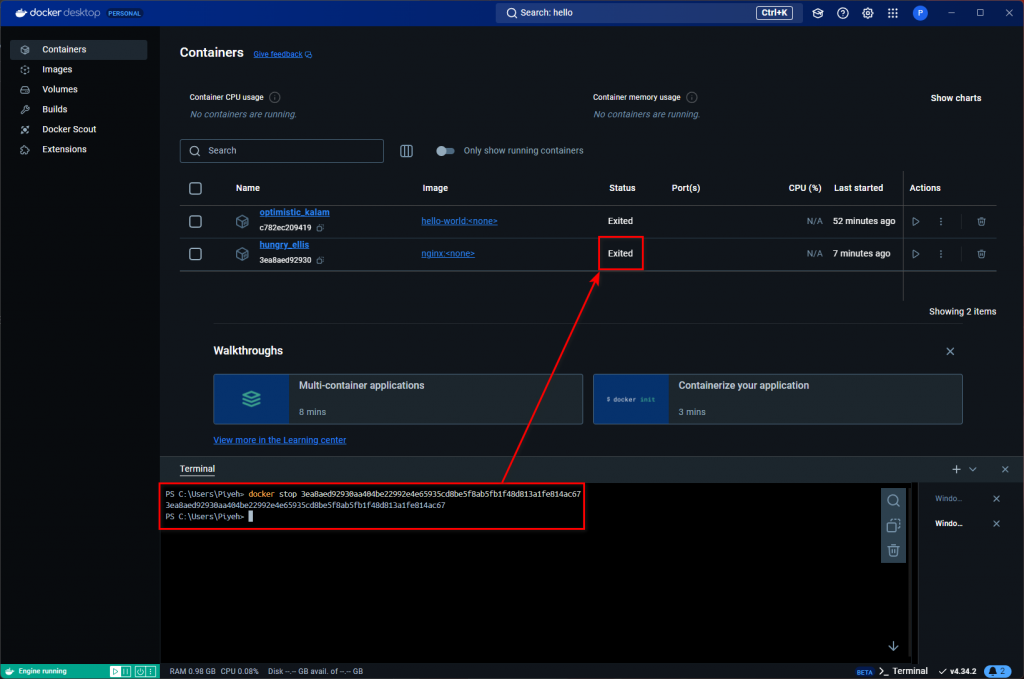1024x679 pixels.
Task: Open more actions menu for hungry_ellis
Action: (x=940, y=254)
